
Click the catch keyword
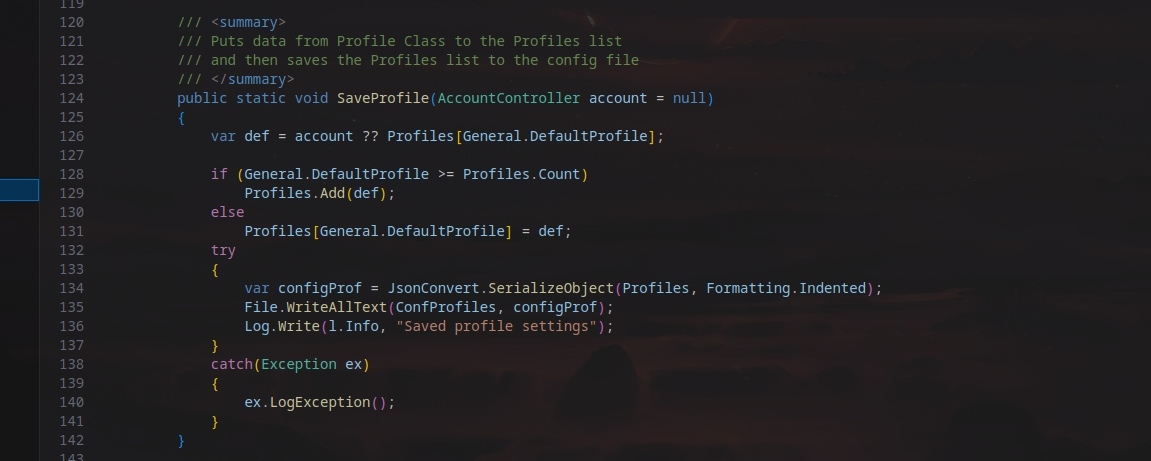tap(231, 364)
